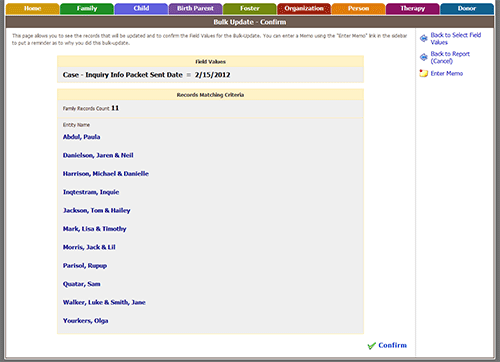The height and width of the screenshot is (362, 500).
Task: Select the Foster tab
Action: (x=250, y=9)
